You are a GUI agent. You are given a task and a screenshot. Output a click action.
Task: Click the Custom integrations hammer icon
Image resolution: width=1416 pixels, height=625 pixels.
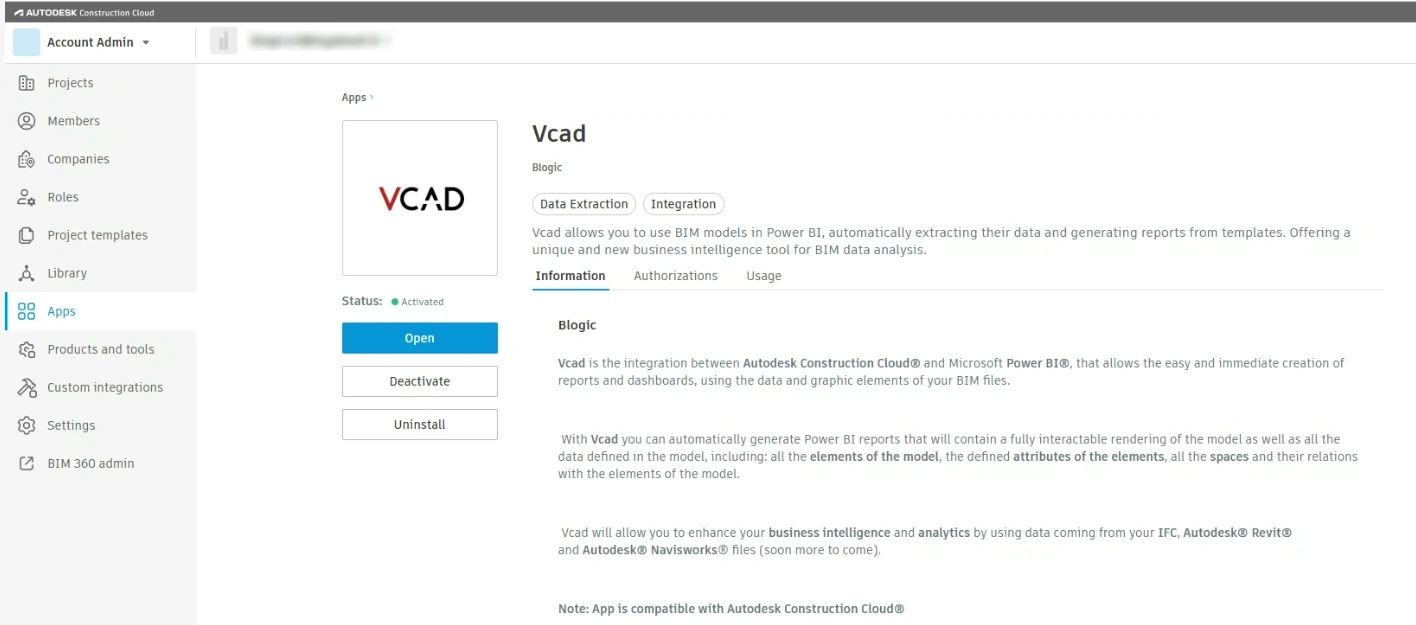pyautogui.click(x=27, y=387)
